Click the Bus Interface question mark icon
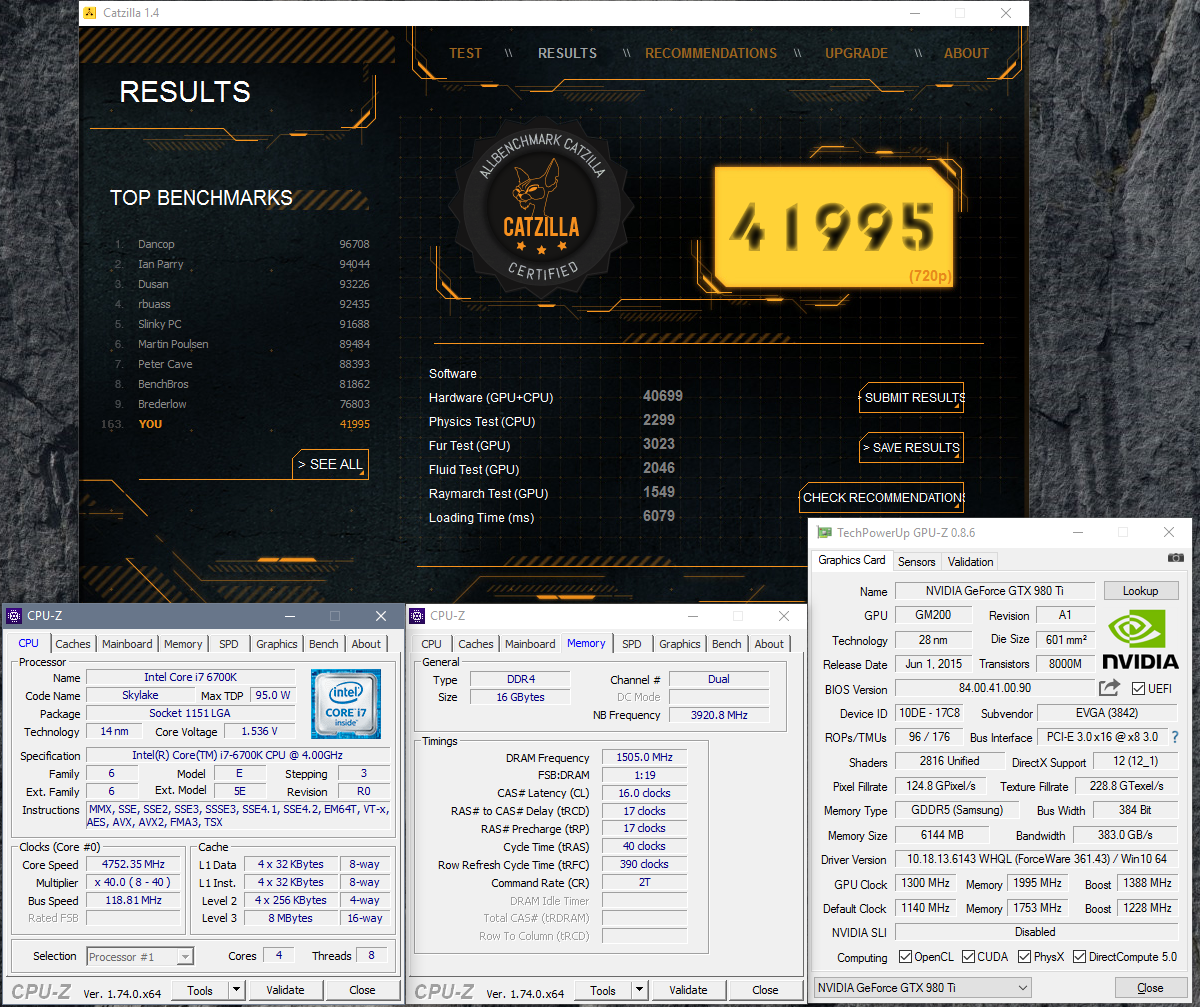The width and height of the screenshot is (1200, 1007). point(1174,737)
